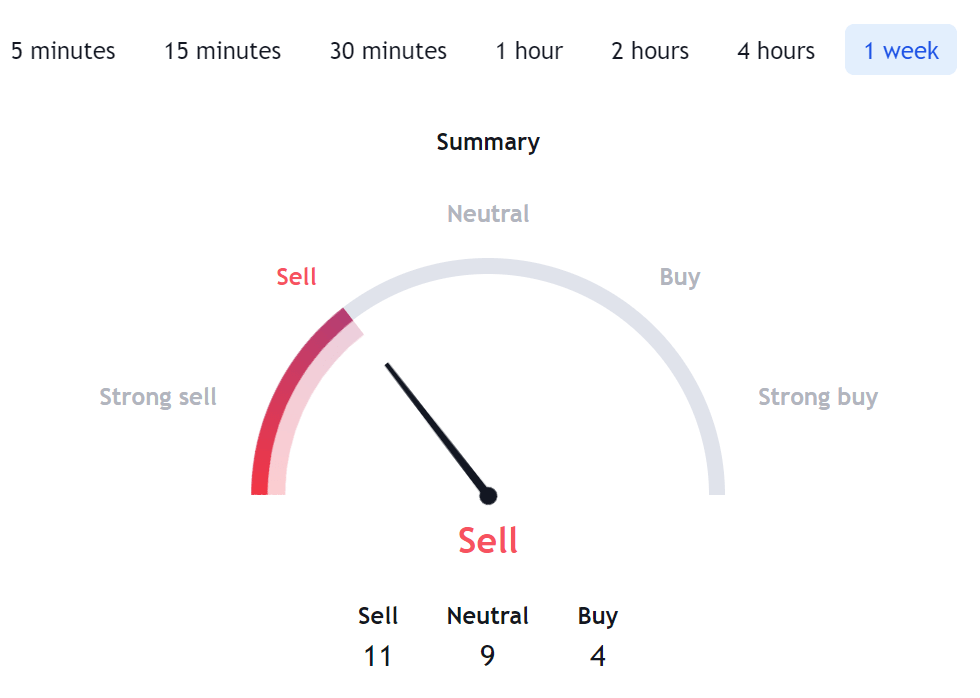The image size is (980, 698).
Task: Switch to the 4 hours tab
Action: click(776, 51)
